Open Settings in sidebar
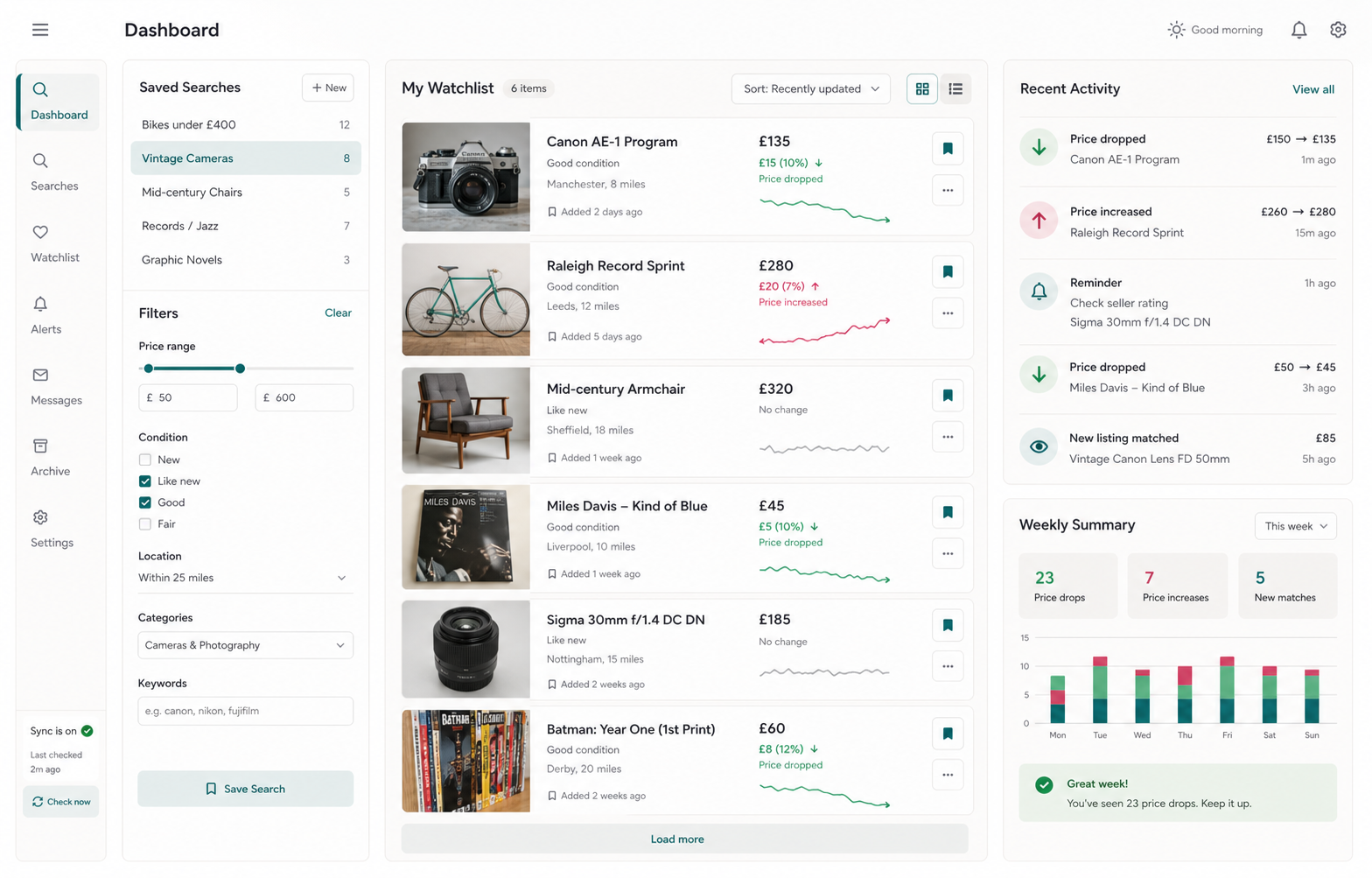The height and width of the screenshot is (878, 1372). tap(52, 530)
